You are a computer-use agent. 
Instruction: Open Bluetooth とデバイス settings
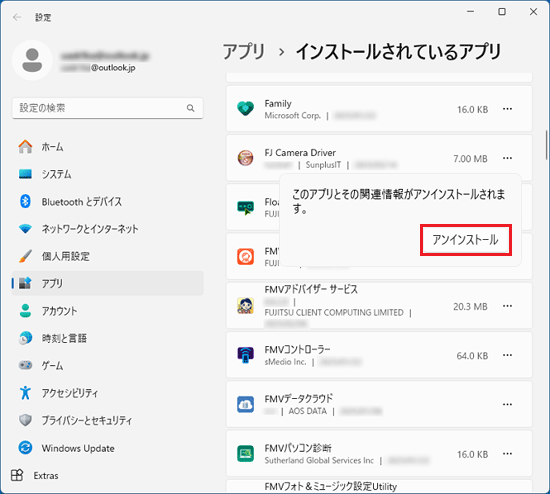pos(107,201)
